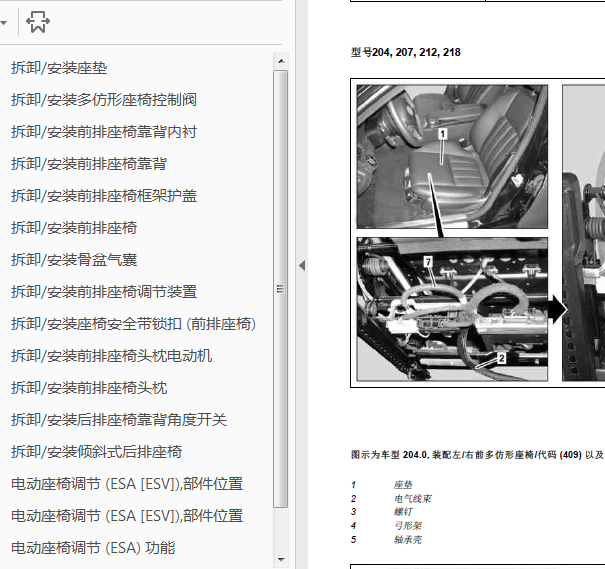Jump to 电动座椅调节 (ESA) 功能 bookmark
Screen dimensions: 605x569
92,548
